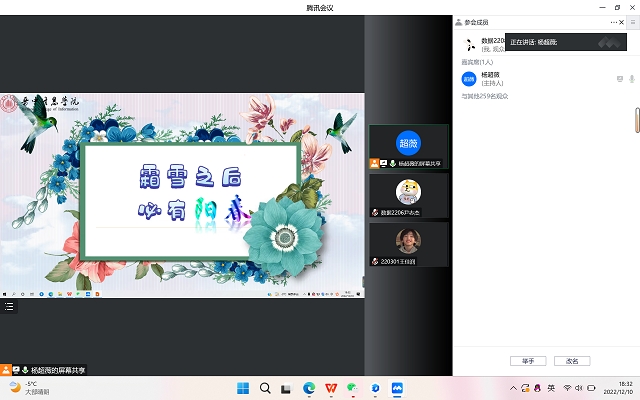Select the 超薇 screen share video tile
Screen dimensions: 640x400
(408, 146)
